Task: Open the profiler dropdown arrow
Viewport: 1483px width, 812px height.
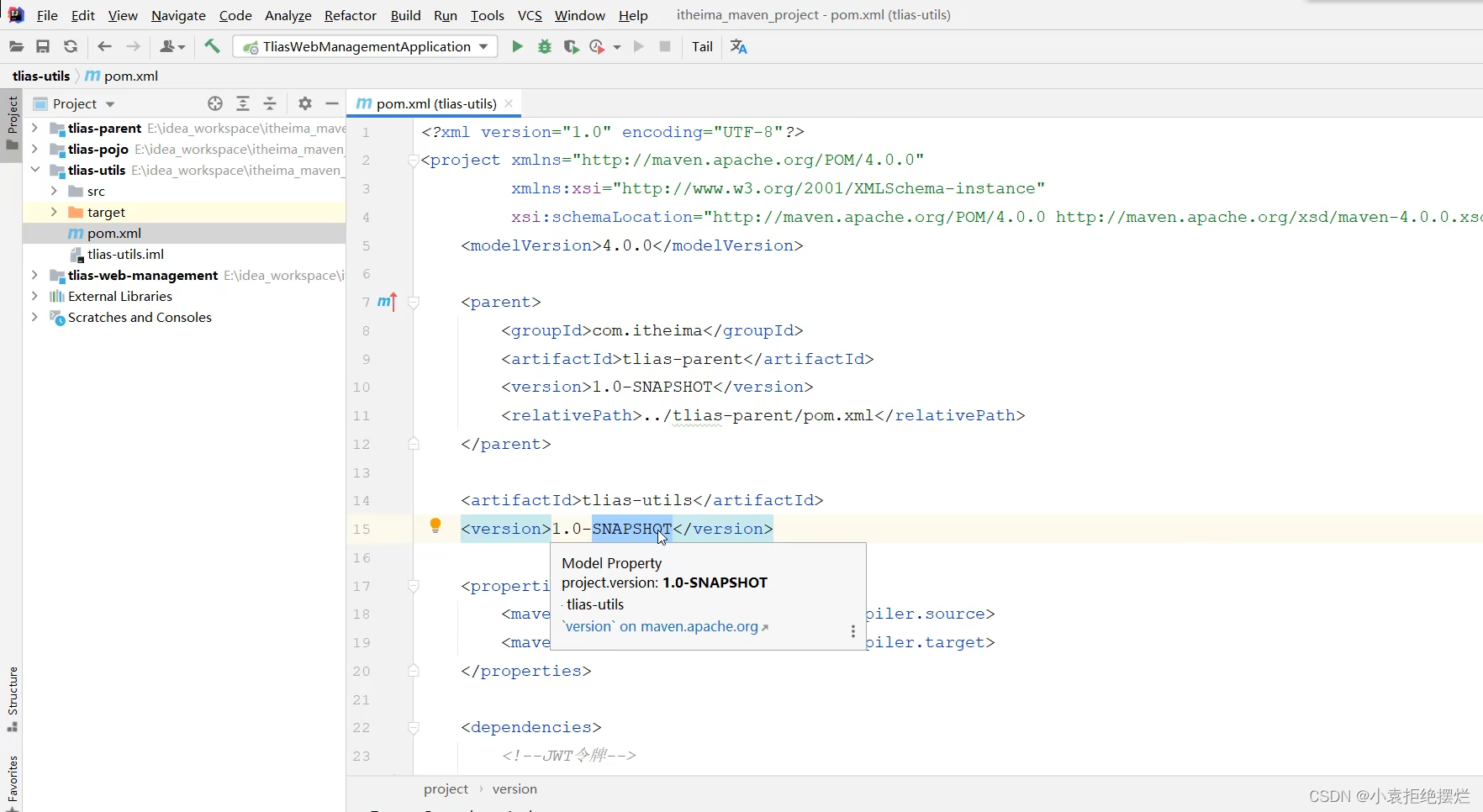Action: point(617,47)
